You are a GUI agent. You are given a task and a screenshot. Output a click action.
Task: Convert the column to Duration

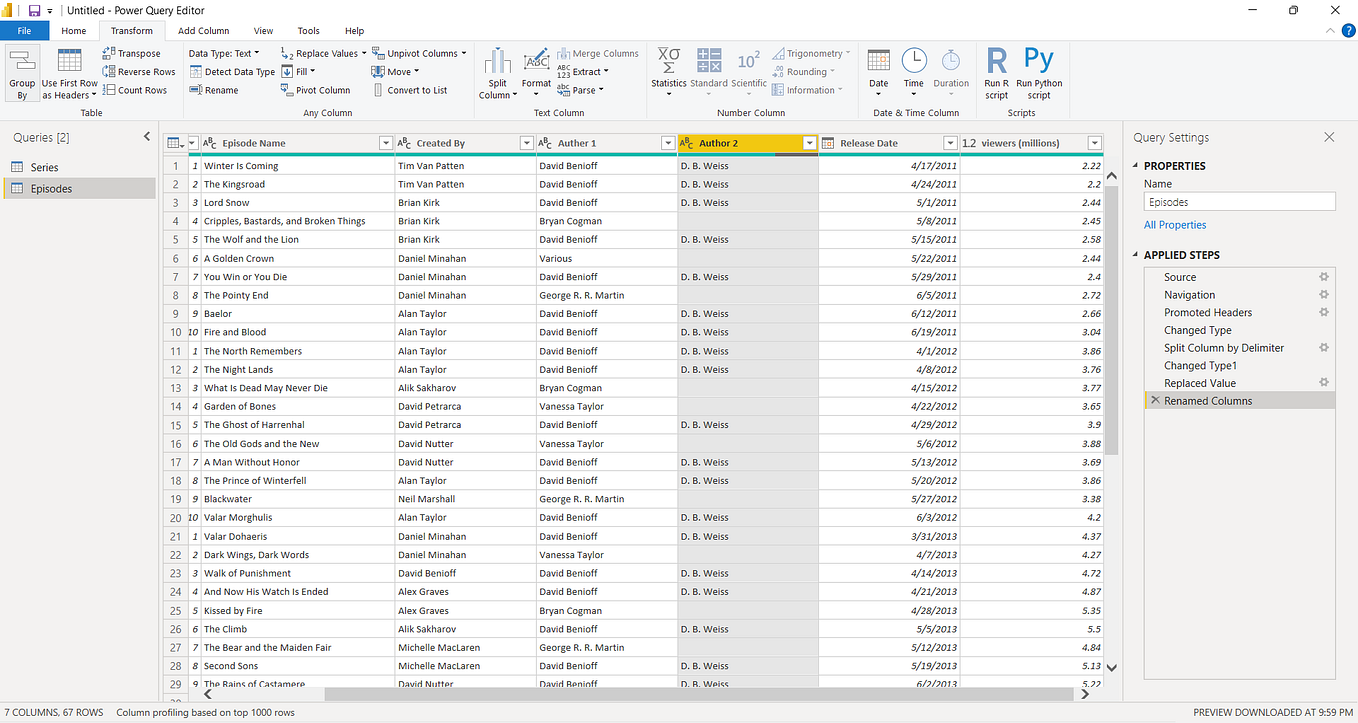pos(951,72)
